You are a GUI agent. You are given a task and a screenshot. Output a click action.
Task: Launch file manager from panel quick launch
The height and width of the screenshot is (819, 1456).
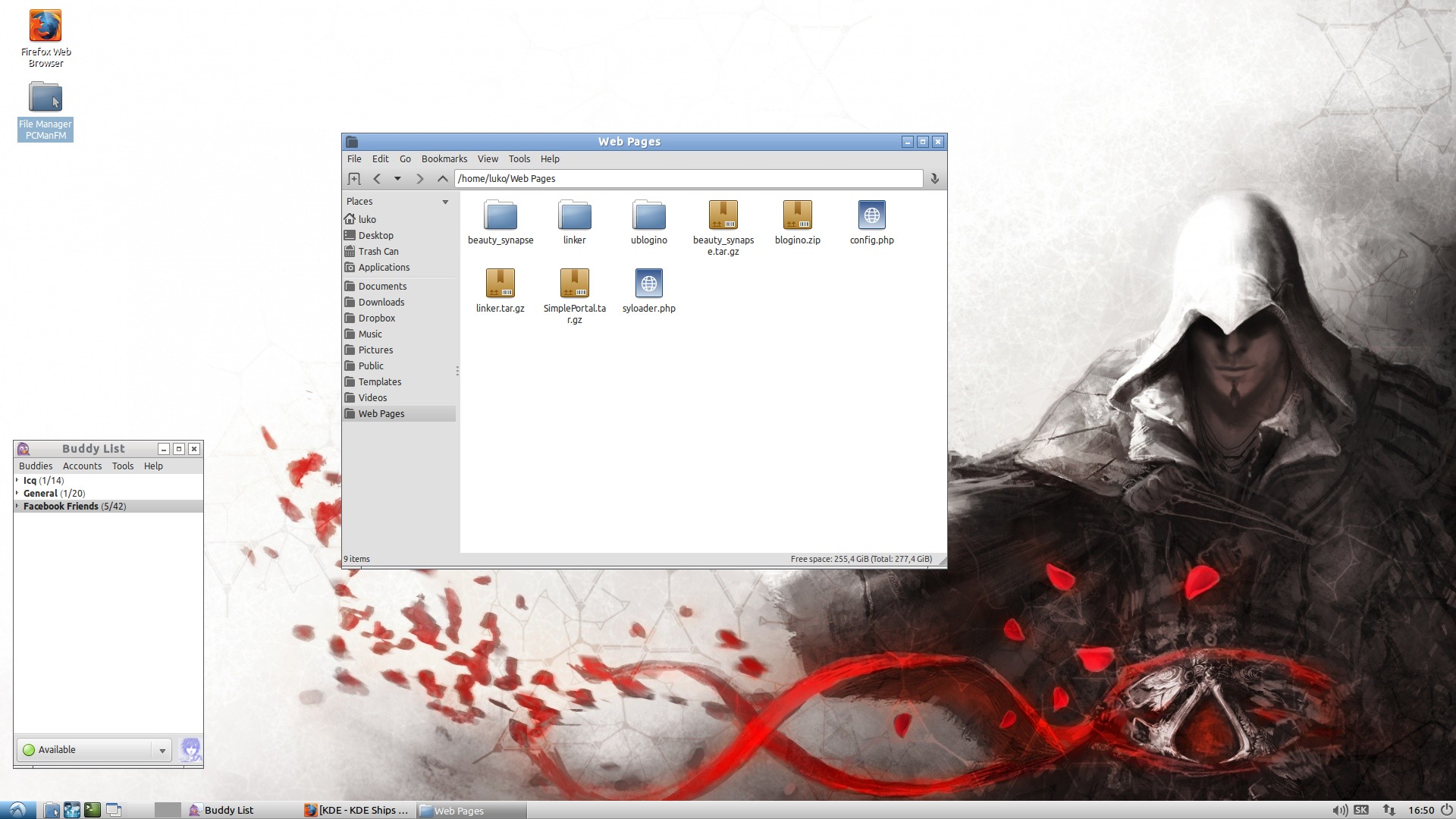(52, 810)
